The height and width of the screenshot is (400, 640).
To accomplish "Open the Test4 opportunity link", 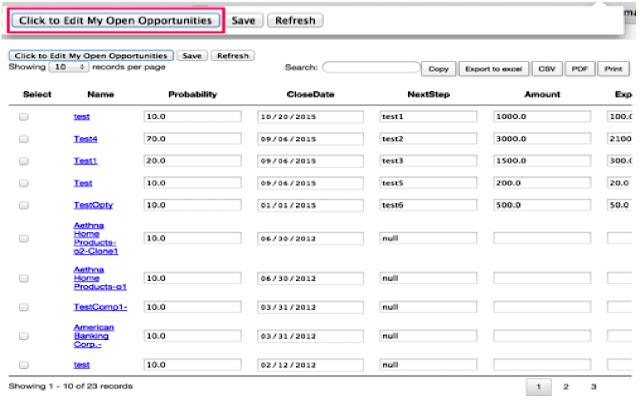I will coord(85,139).
